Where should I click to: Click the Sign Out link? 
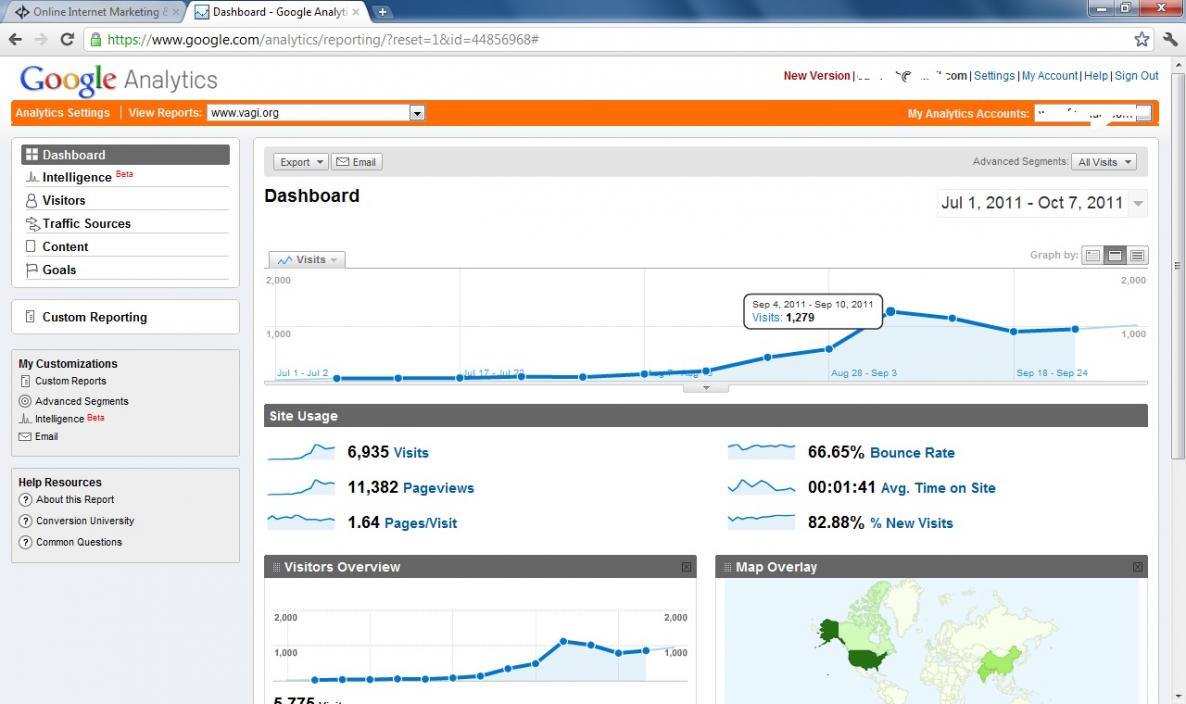[x=1137, y=76]
